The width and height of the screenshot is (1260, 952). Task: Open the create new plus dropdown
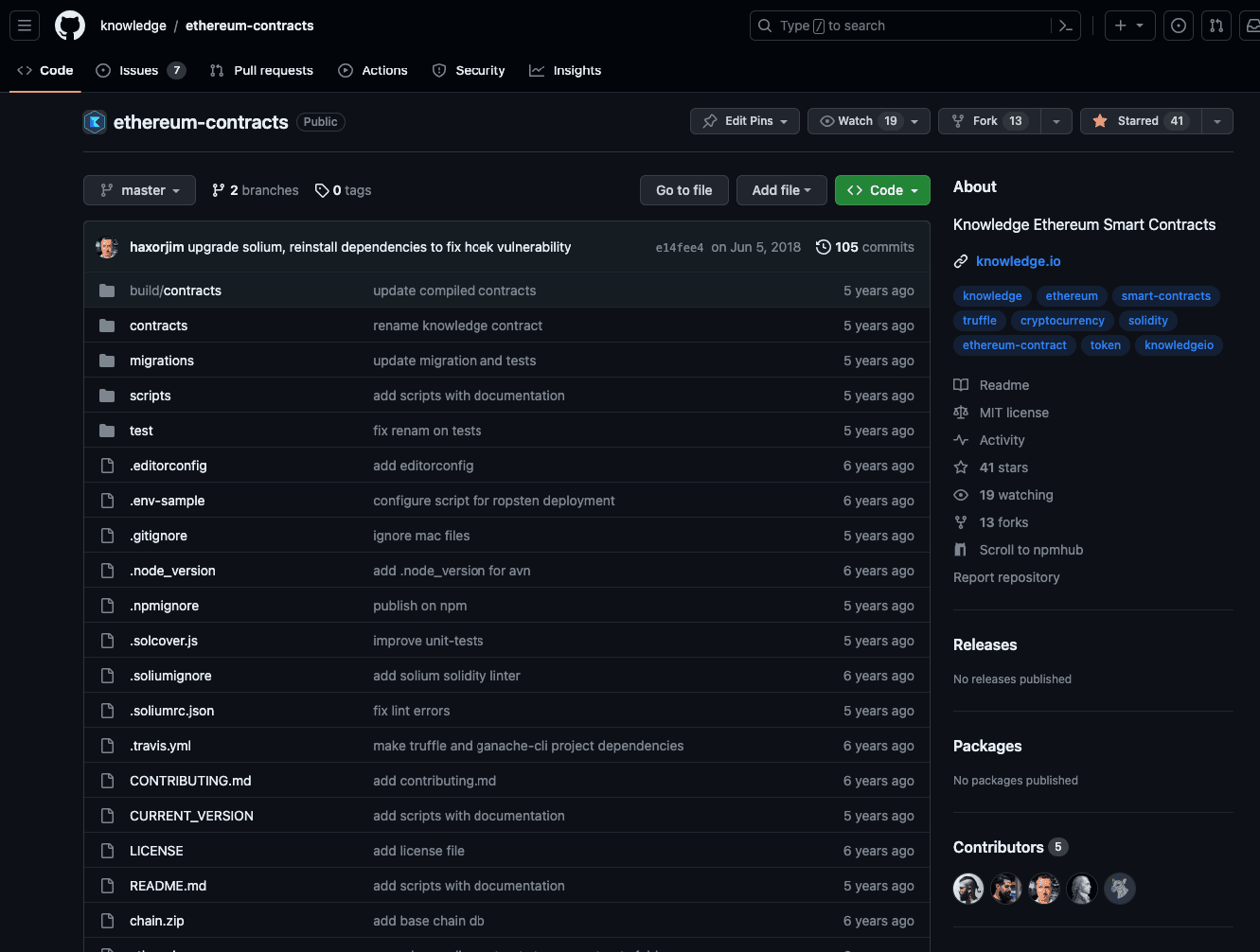pos(1130,26)
